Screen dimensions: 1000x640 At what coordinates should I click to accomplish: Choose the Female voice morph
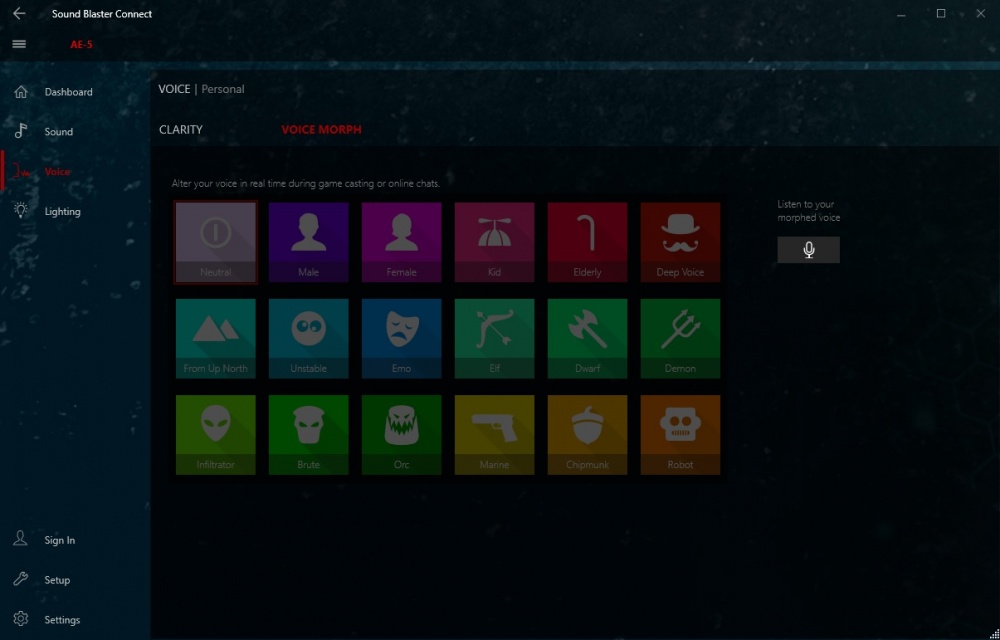(401, 242)
